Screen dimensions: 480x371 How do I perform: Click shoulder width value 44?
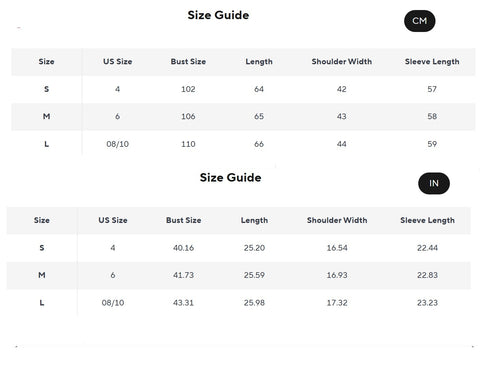(342, 144)
